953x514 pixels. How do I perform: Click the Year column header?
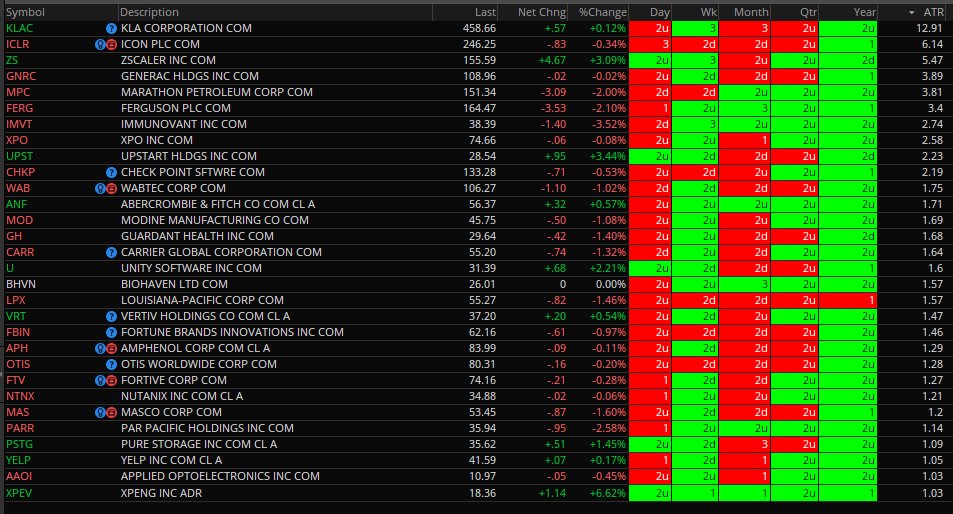[864, 12]
